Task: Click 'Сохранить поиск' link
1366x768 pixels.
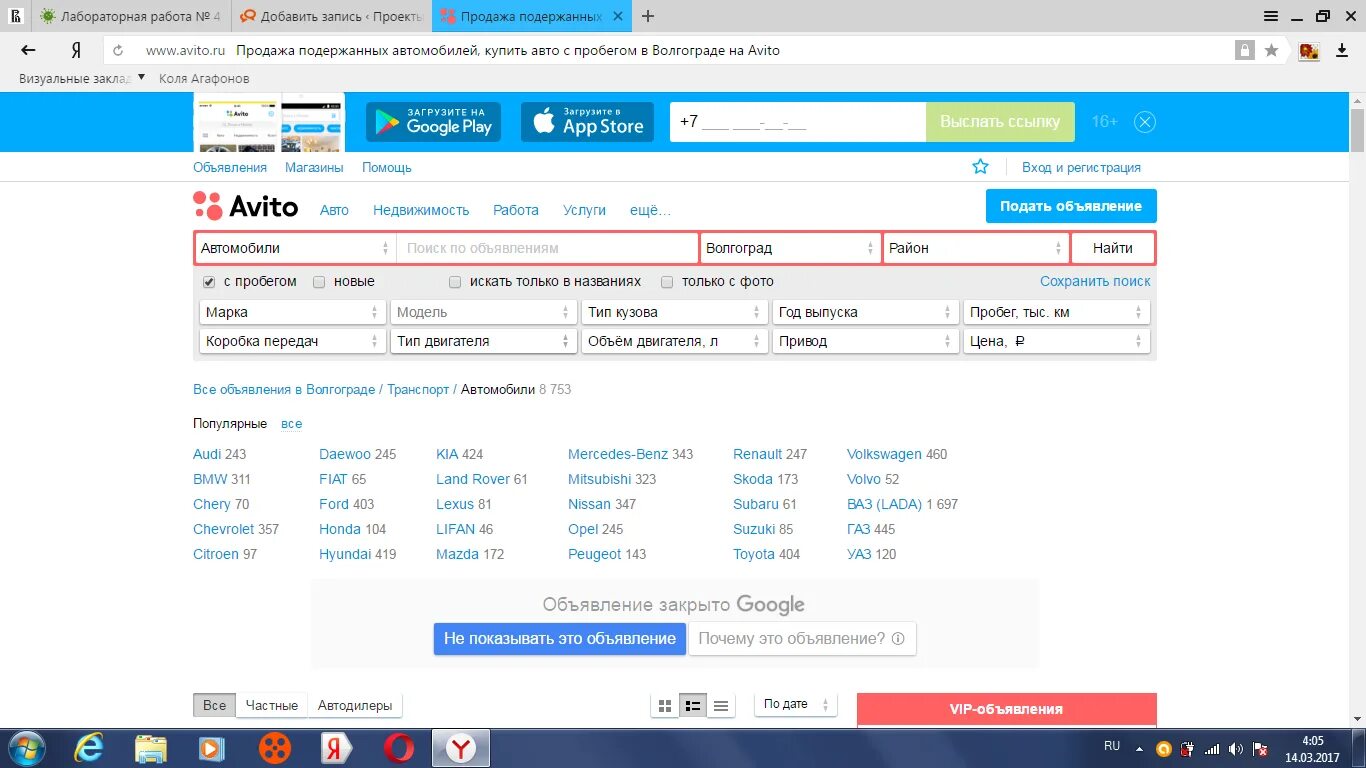Action: coord(1095,282)
